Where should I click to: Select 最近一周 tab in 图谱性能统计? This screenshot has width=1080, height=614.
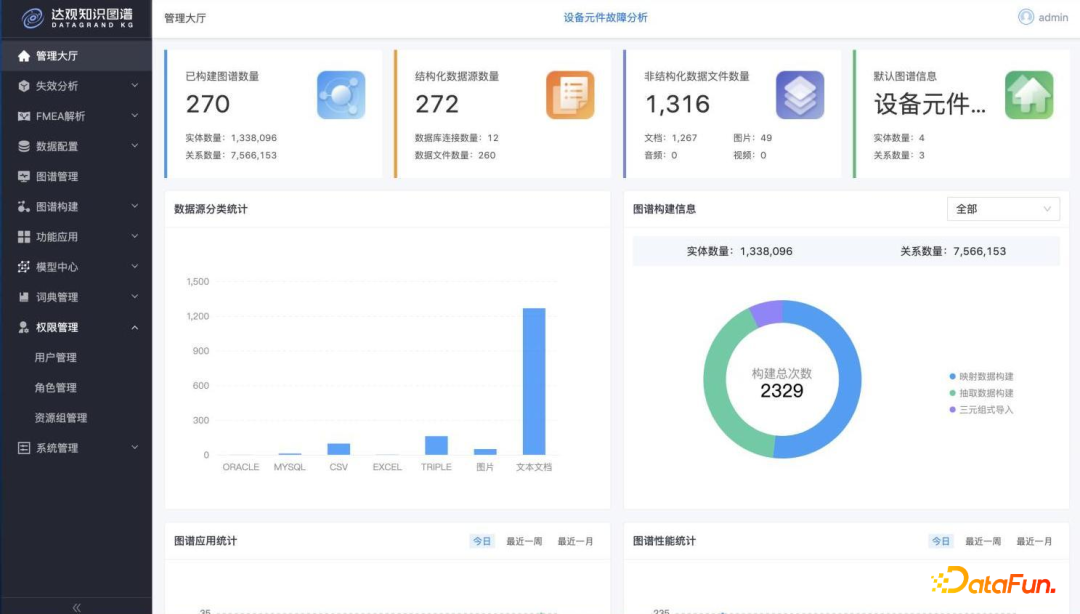tap(983, 541)
